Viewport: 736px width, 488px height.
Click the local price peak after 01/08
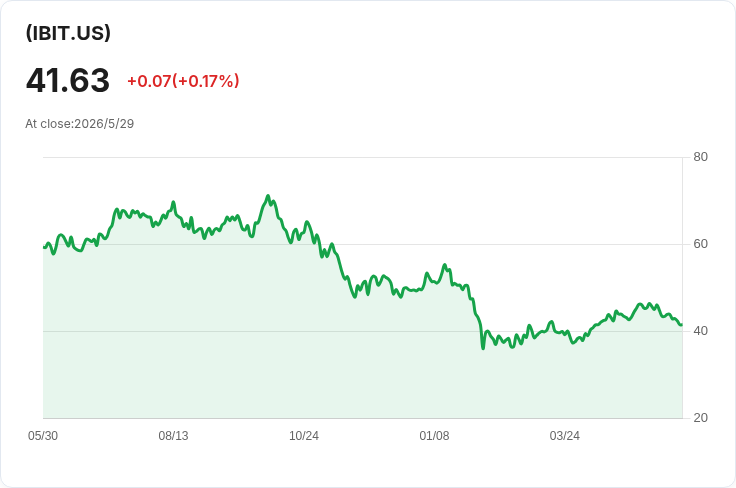click(x=445, y=265)
